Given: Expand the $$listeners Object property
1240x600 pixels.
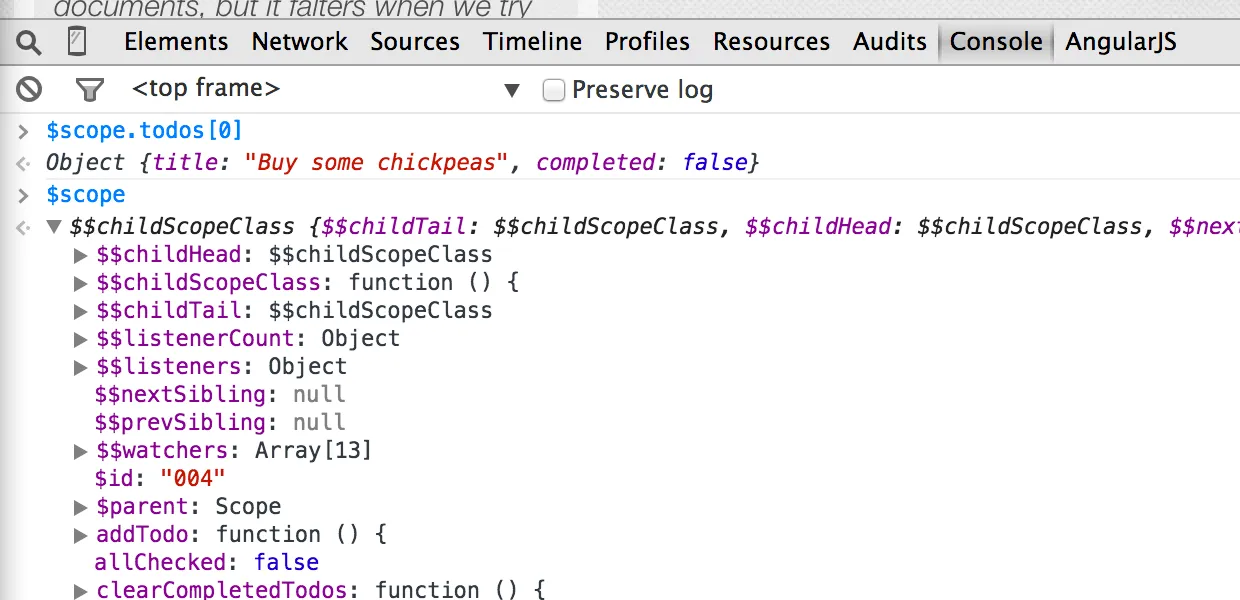Looking at the screenshot, I should coord(81,366).
